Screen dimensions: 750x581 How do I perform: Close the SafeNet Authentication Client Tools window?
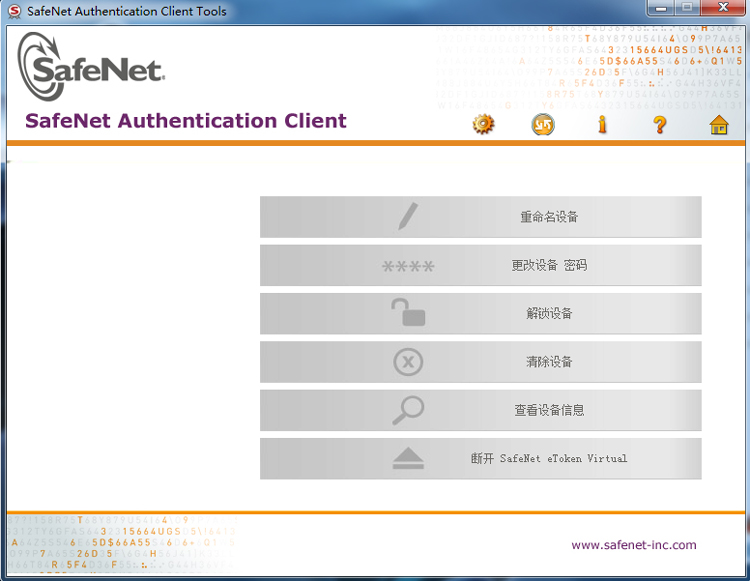pyautogui.click(x=724, y=8)
